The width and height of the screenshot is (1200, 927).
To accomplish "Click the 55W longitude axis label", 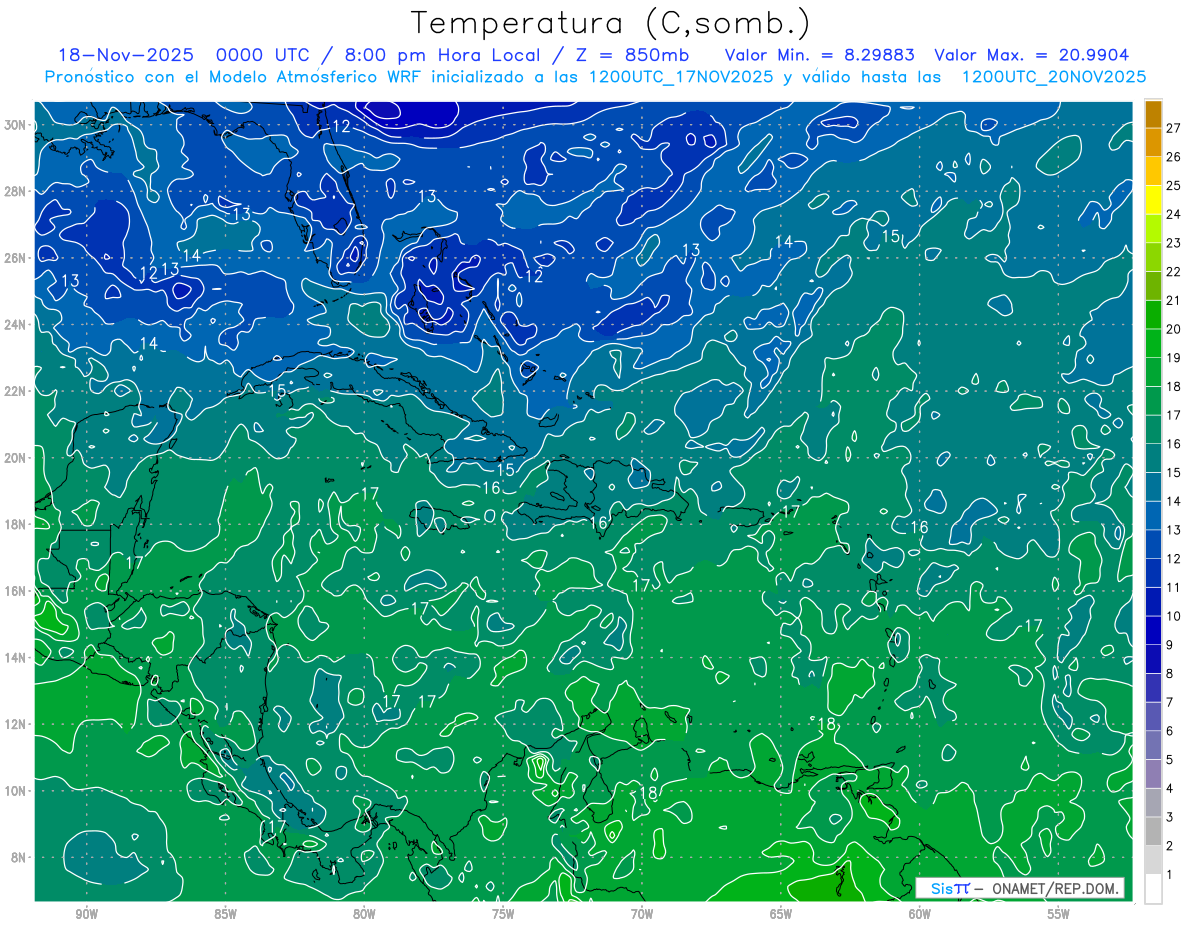I will [x=1059, y=914].
